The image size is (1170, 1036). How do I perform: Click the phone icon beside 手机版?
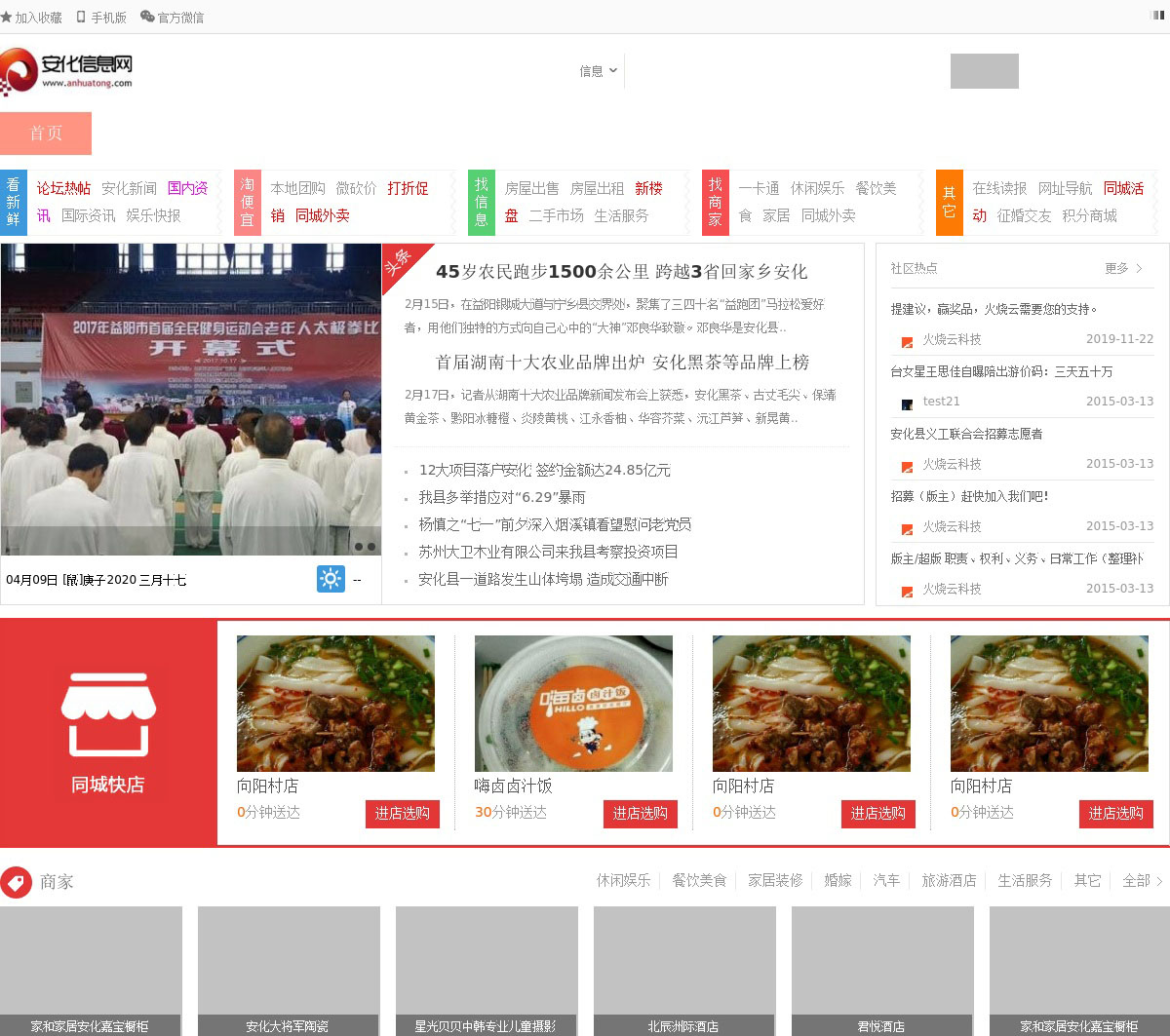[x=82, y=17]
